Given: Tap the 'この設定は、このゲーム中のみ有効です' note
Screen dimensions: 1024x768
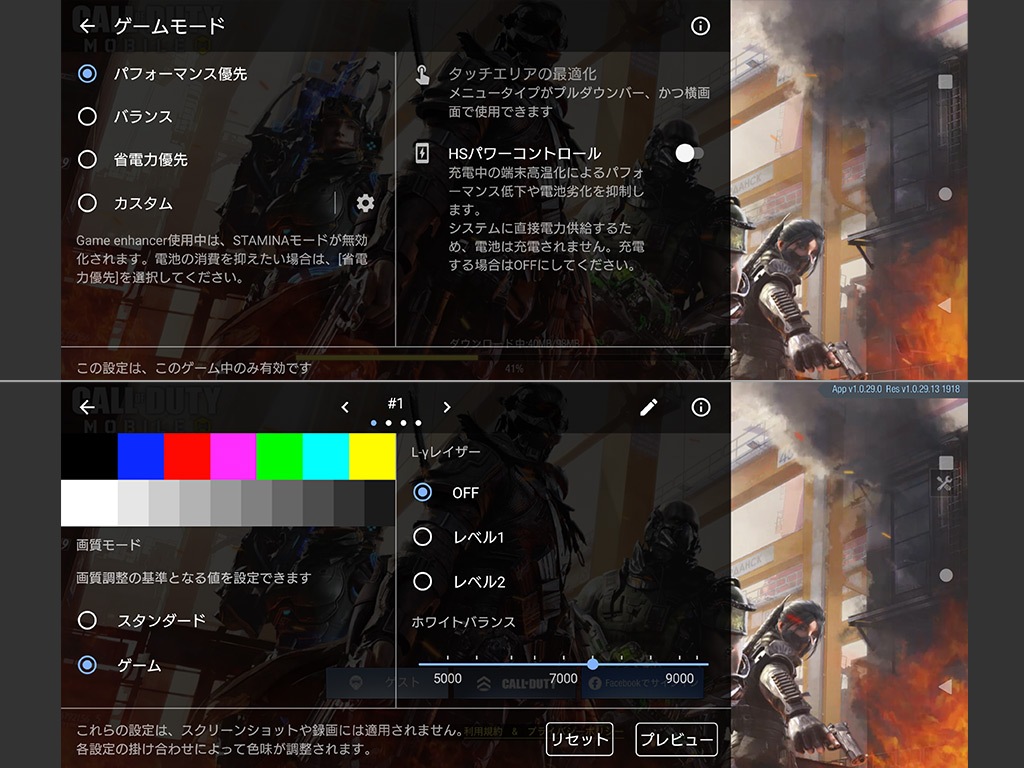Looking at the screenshot, I should point(194,368).
